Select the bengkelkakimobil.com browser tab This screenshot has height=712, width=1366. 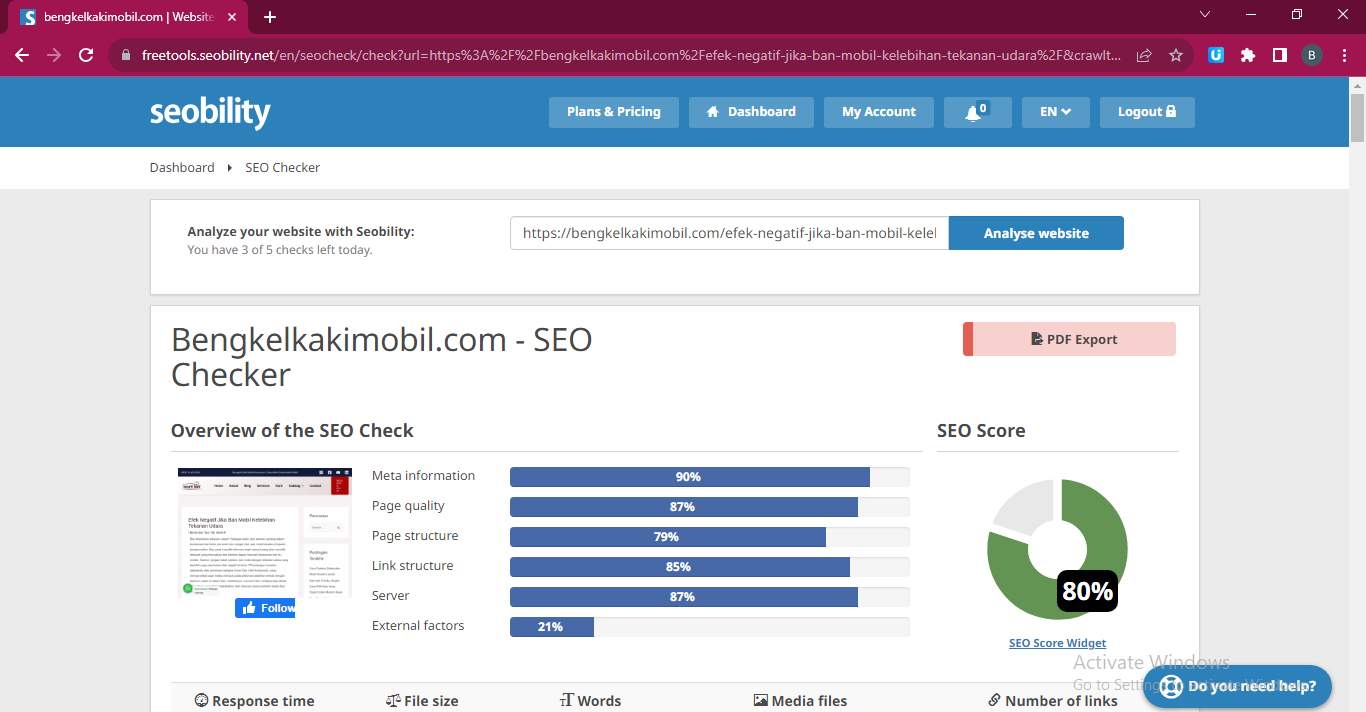click(128, 17)
